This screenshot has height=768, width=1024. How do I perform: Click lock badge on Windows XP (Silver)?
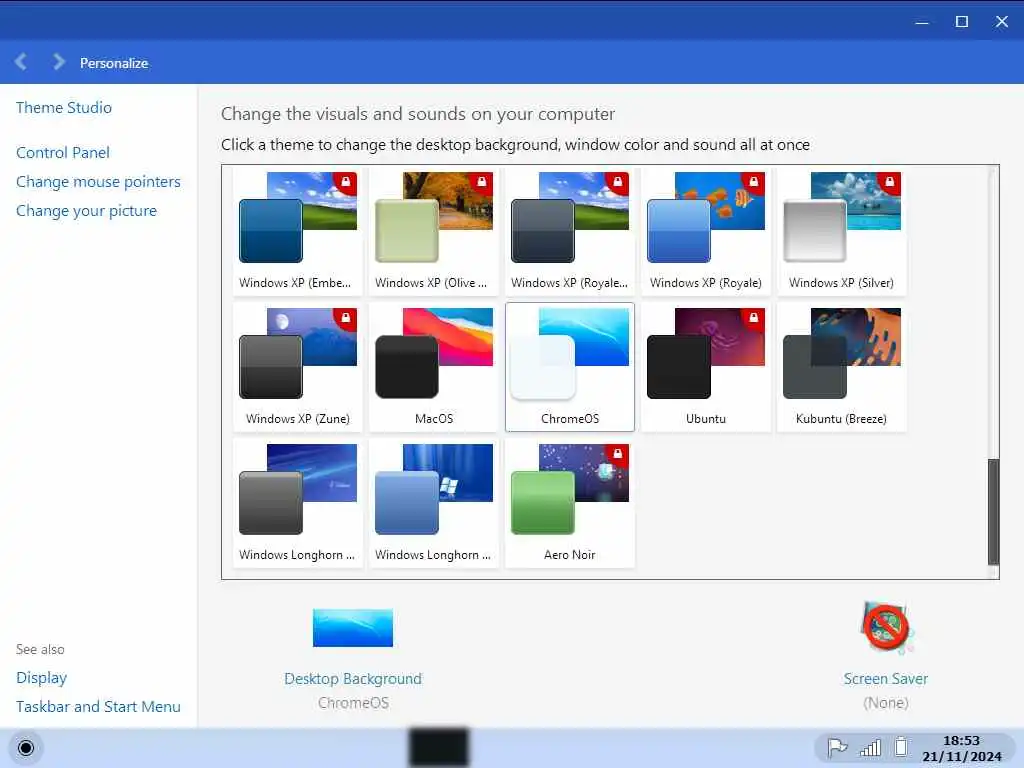pos(889,183)
